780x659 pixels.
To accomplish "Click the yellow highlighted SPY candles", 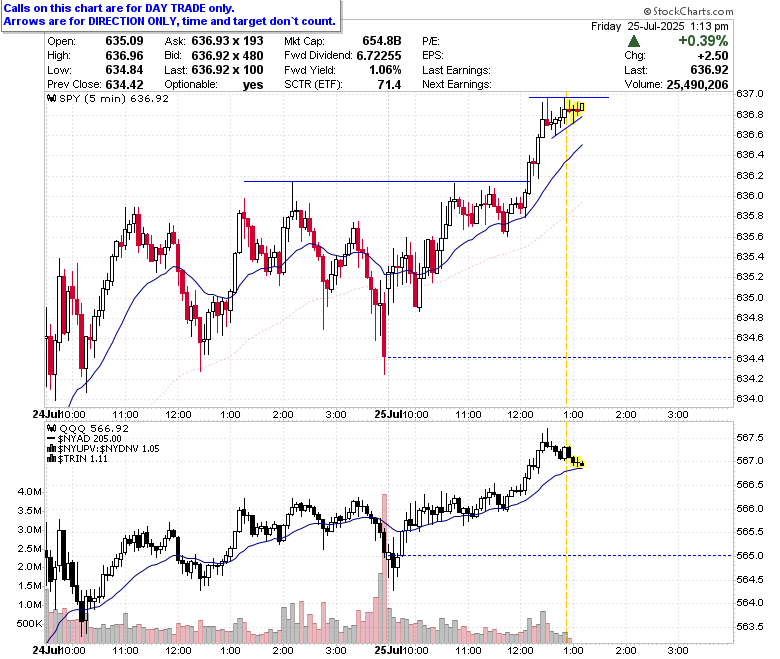I will [574, 110].
